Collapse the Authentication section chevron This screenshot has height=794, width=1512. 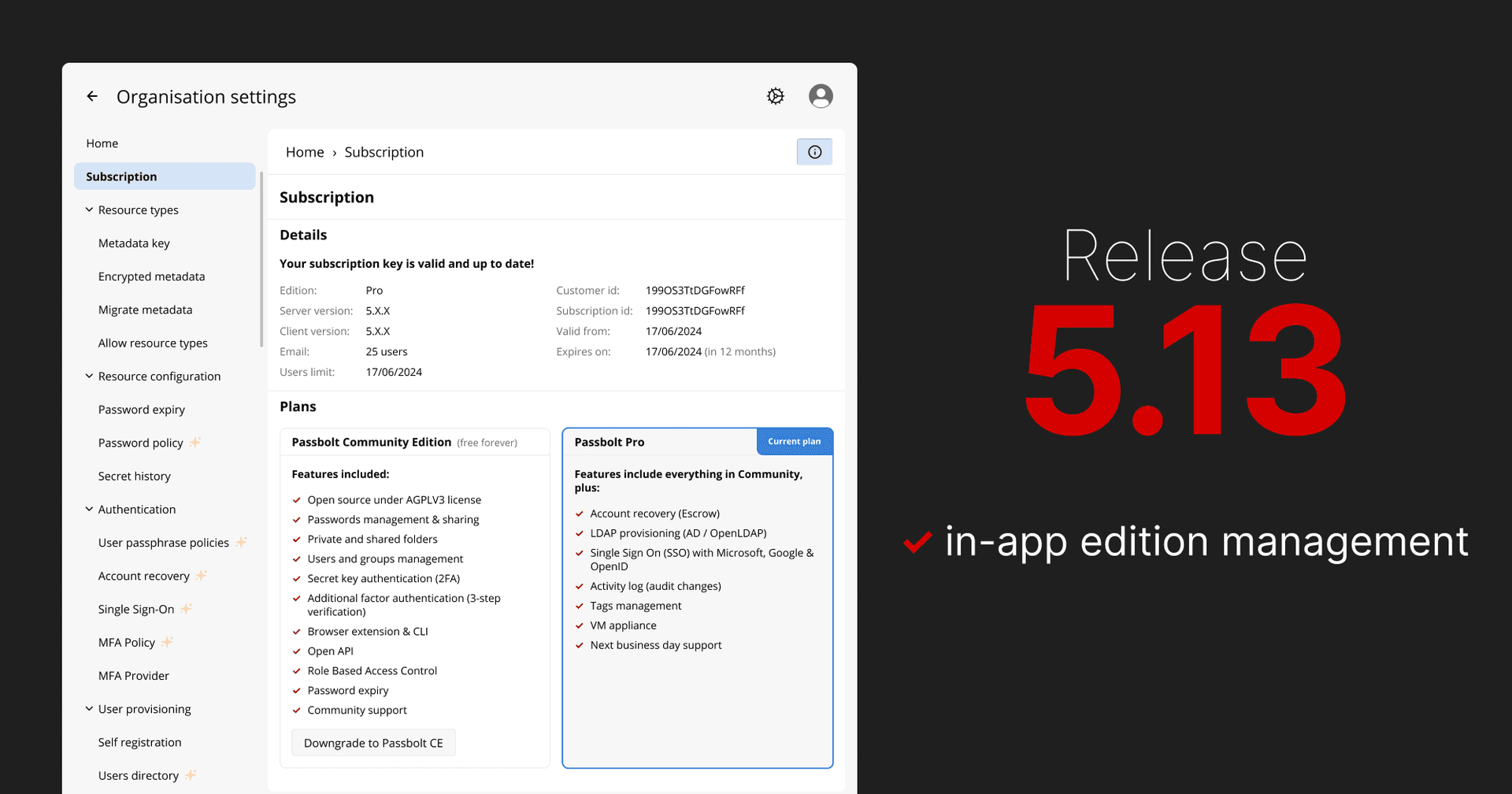pyautogui.click(x=89, y=509)
